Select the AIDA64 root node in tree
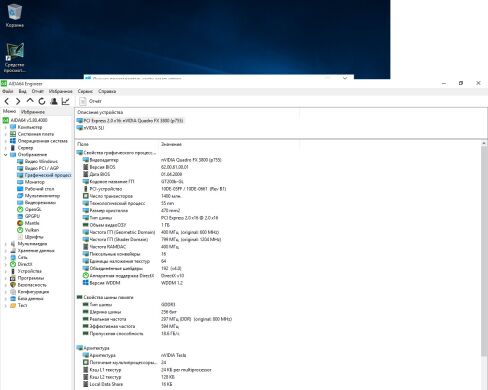This screenshot has height=390, width=488. 25,120
